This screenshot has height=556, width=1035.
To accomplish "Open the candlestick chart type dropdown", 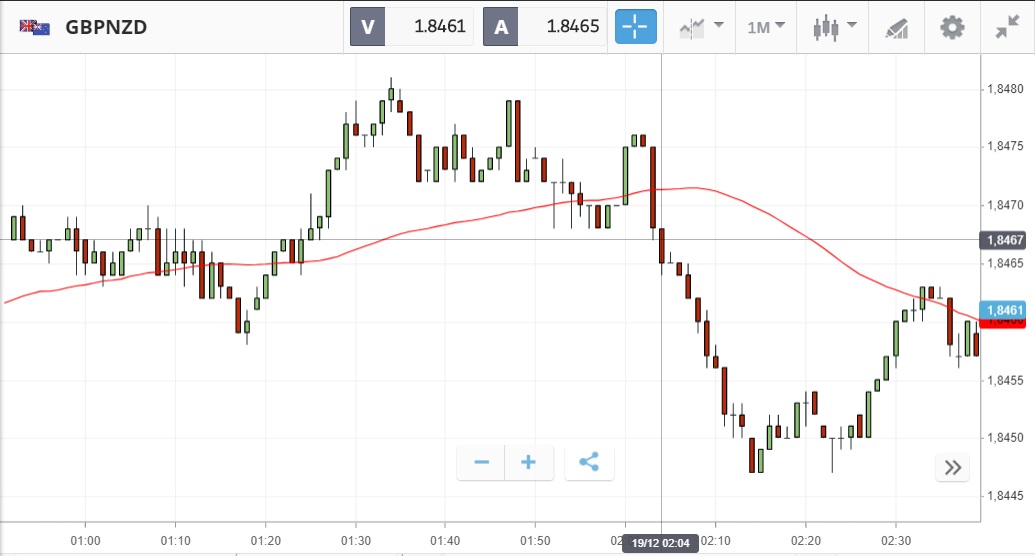I will pyautogui.click(x=835, y=27).
